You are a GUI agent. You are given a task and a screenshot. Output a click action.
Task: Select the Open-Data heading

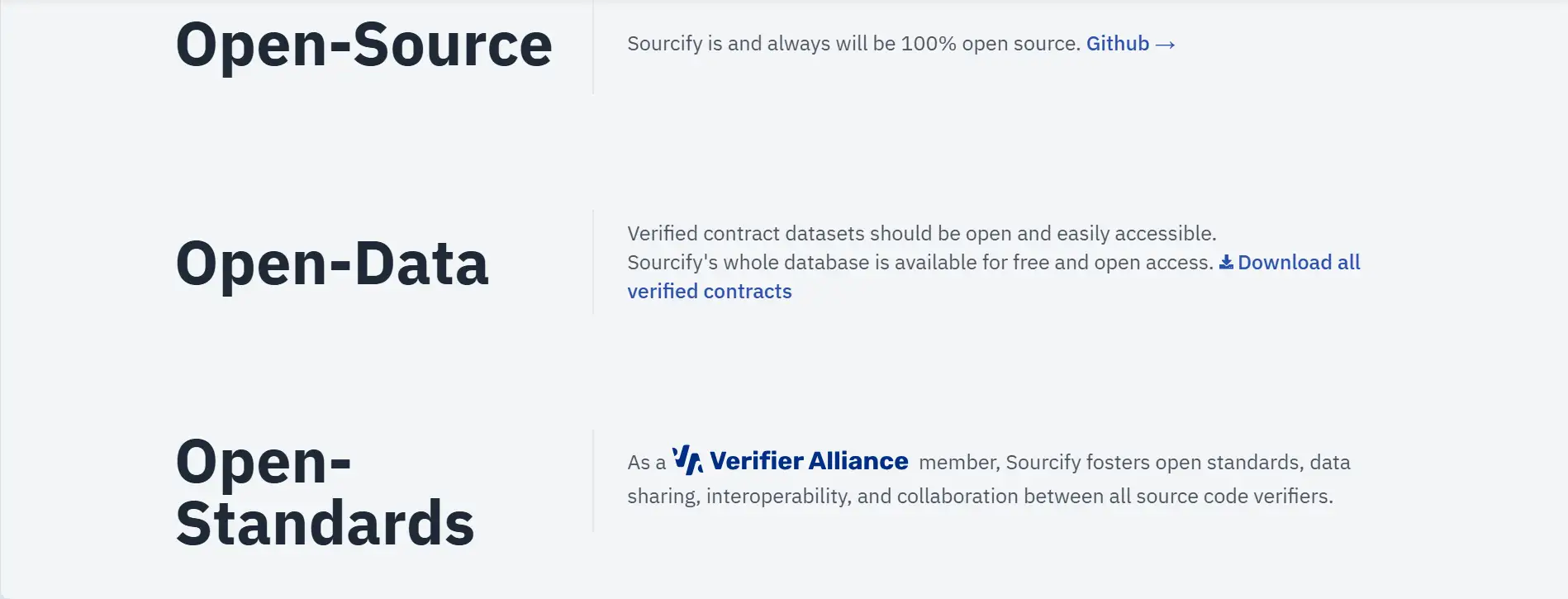pyautogui.click(x=332, y=264)
